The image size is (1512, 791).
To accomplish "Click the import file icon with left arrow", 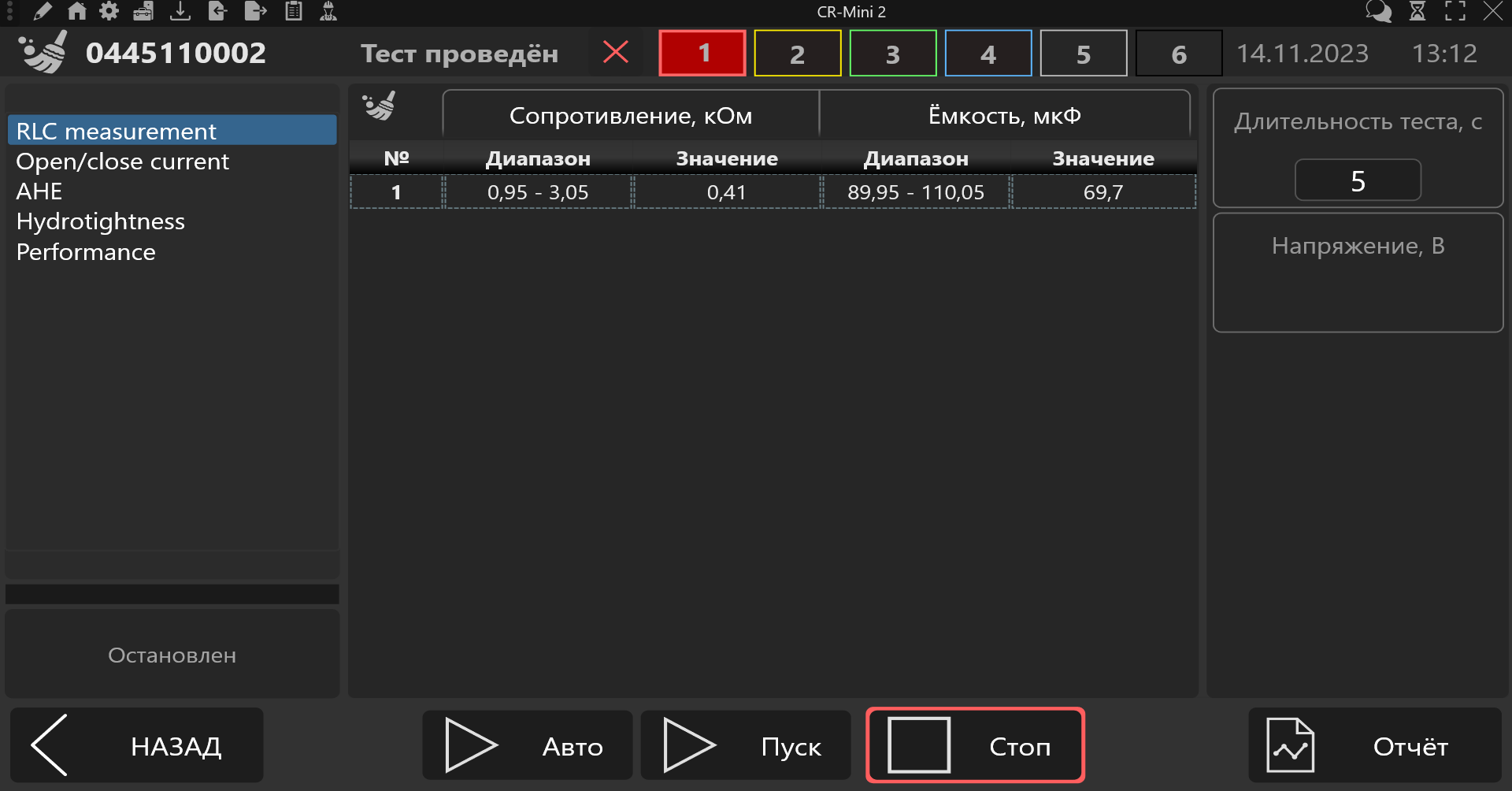I will coord(217,11).
